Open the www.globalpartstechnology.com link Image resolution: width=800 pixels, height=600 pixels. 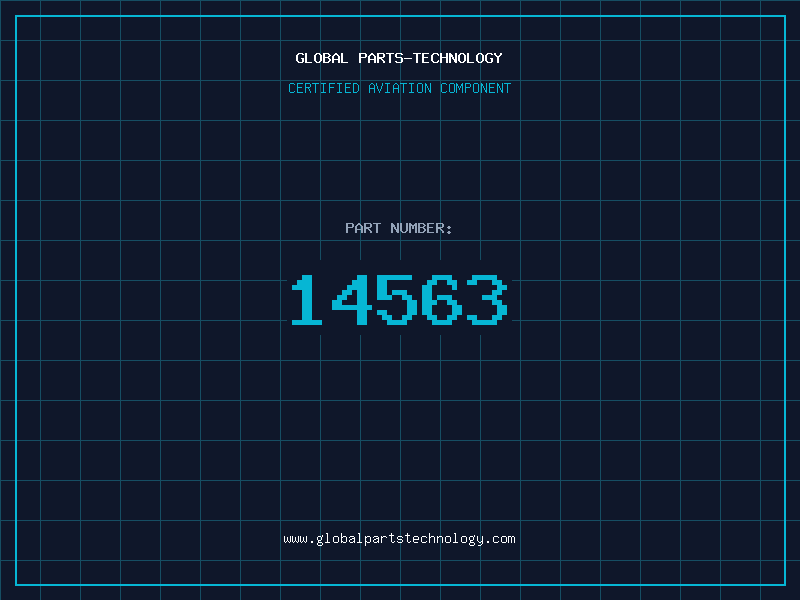click(399, 539)
